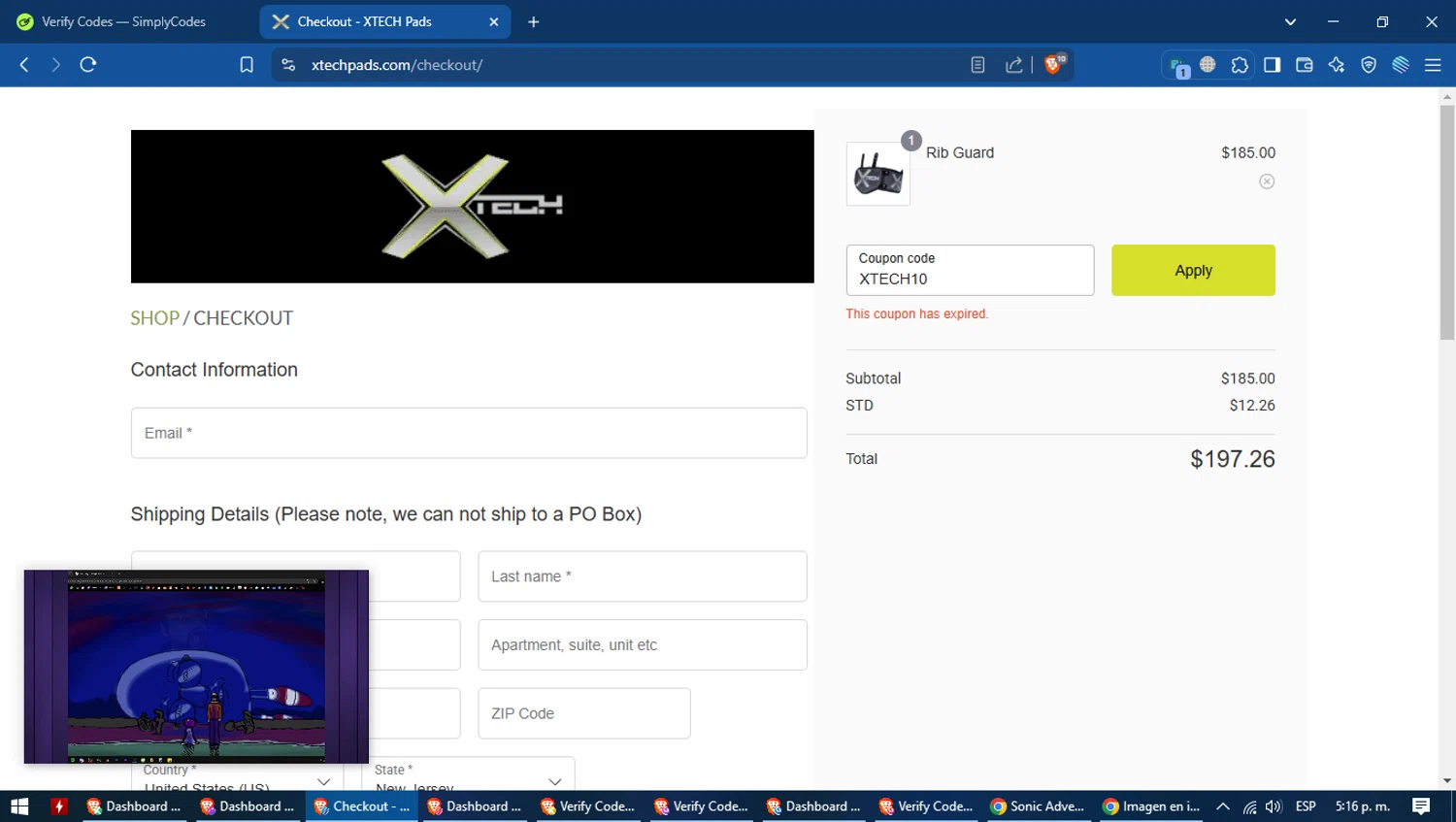Open a new browser tab
Image resolution: width=1456 pixels, height=822 pixels.
533,21
